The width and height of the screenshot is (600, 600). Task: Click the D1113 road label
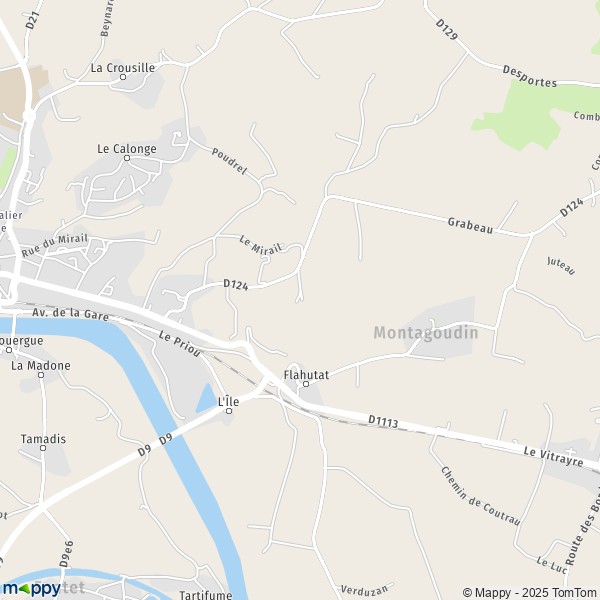pyautogui.click(x=383, y=421)
